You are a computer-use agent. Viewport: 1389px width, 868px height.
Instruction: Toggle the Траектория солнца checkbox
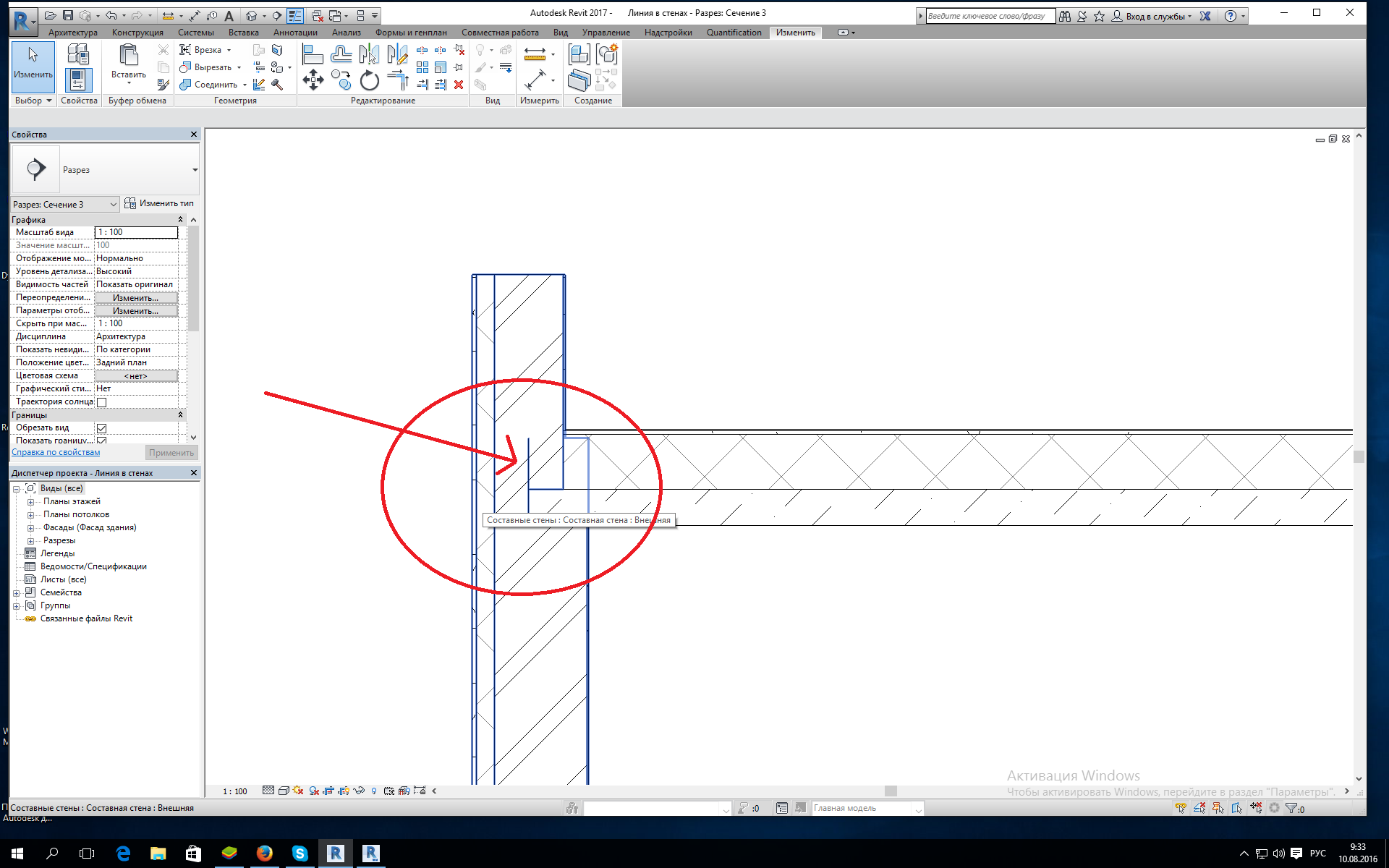click(x=102, y=402)
